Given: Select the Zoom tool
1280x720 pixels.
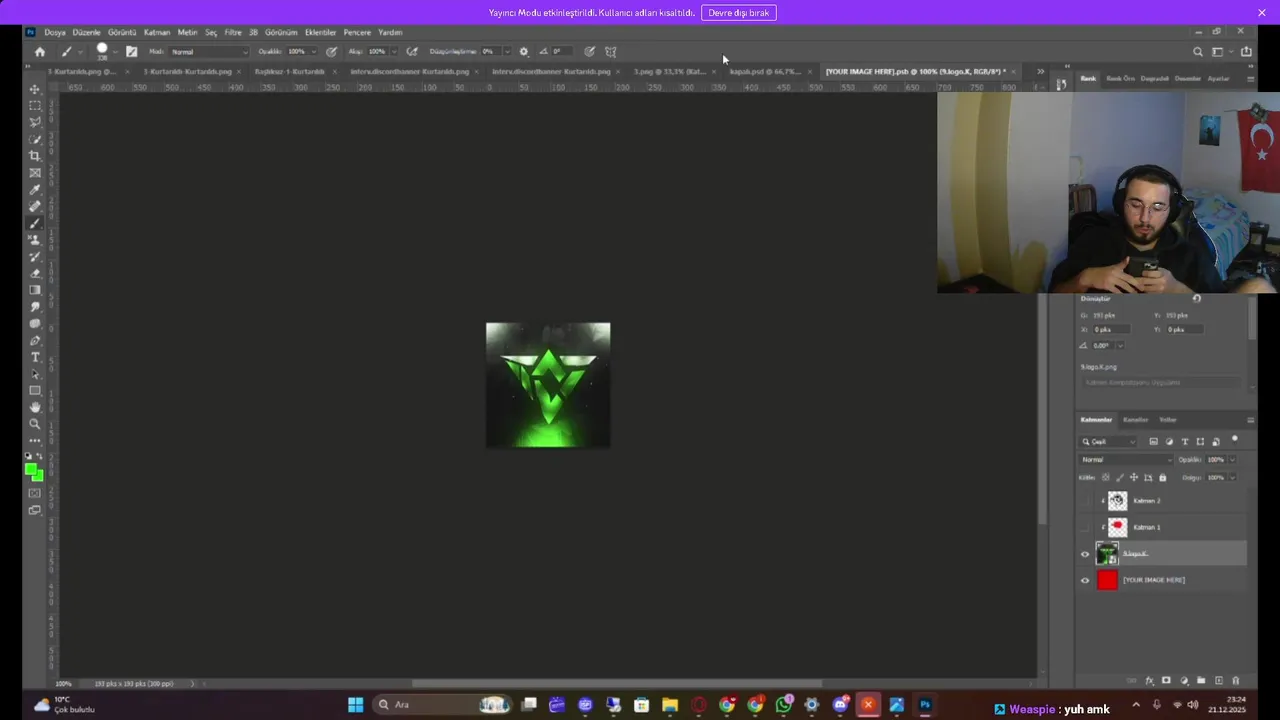Looking at the screenshot, I should tap(35, 424).
